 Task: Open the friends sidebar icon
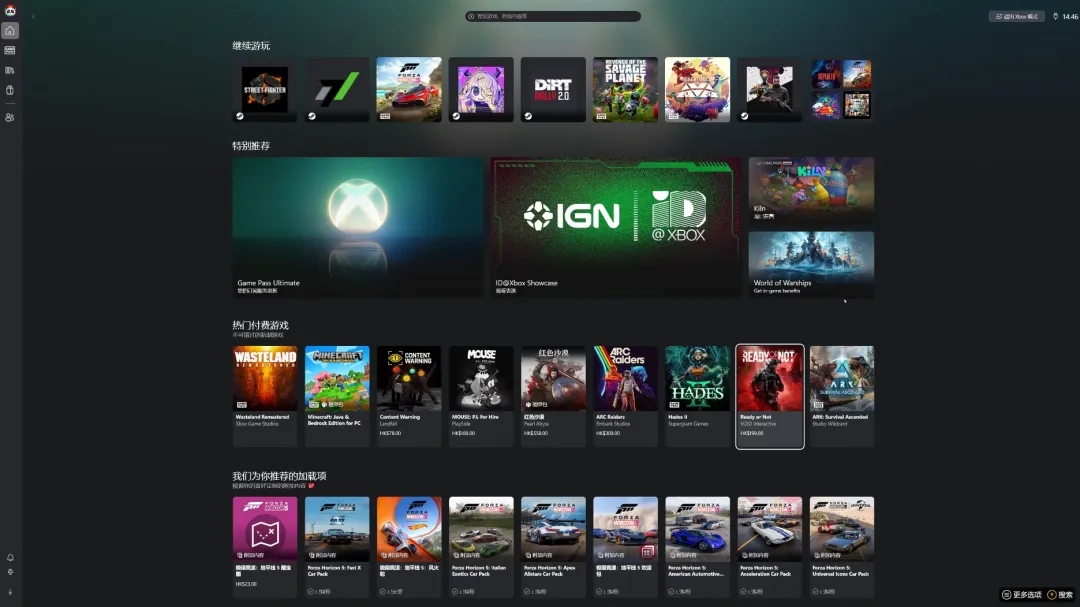pos(10,118)
